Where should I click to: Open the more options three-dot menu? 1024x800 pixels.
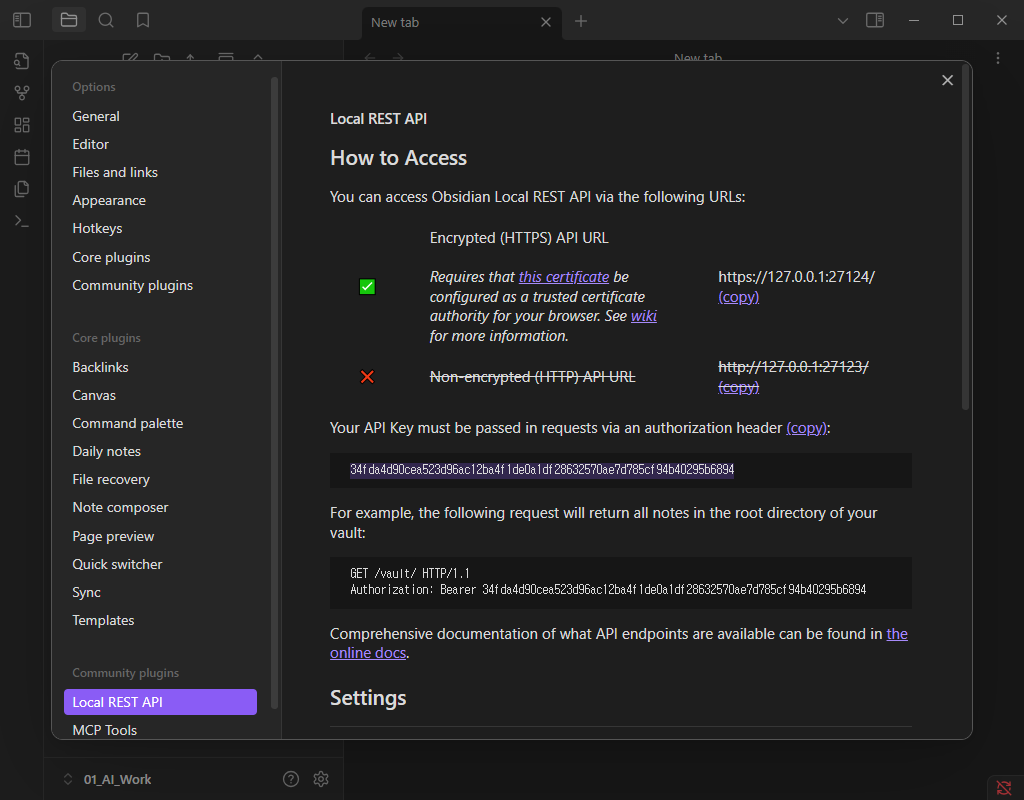[998, 58]
